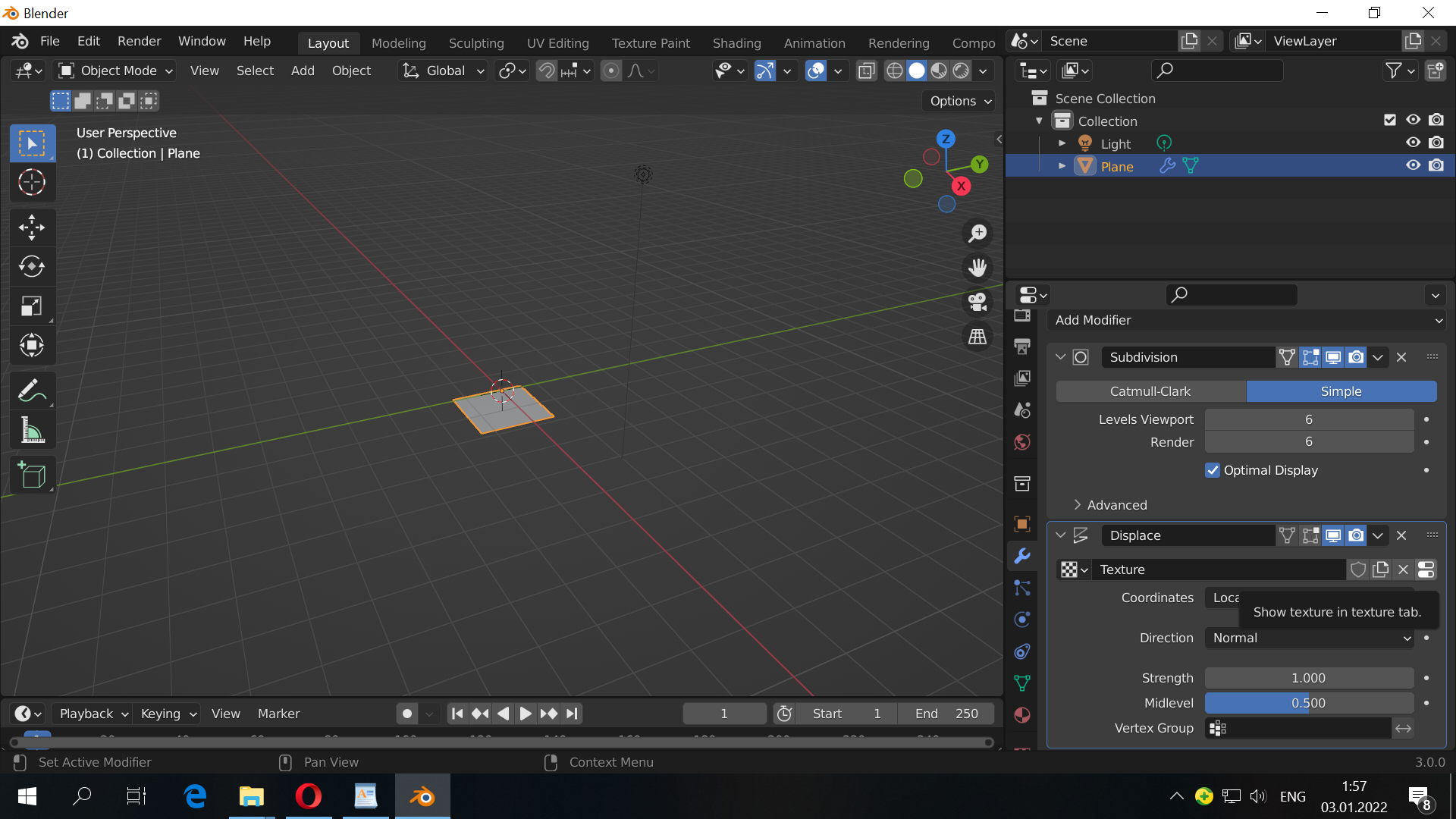Screen dimensions: 1456x819
Task: Remove the Subdivision modifier
Action: [x=1401, y=357]
